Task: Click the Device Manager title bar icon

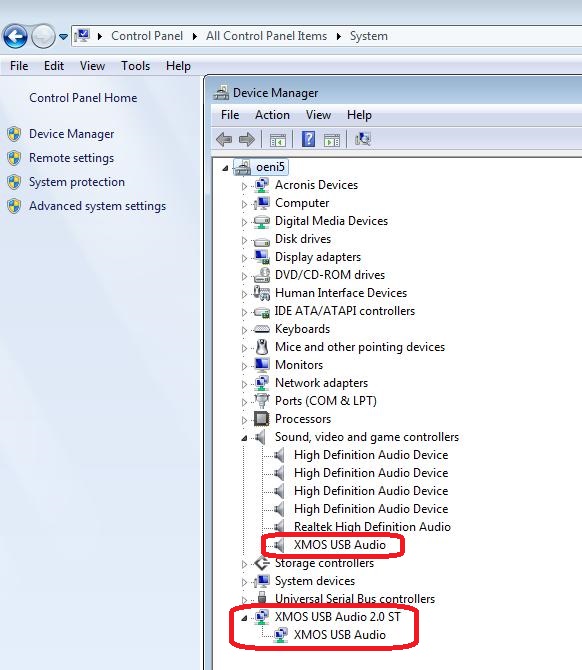Action: tap(221, 93)
